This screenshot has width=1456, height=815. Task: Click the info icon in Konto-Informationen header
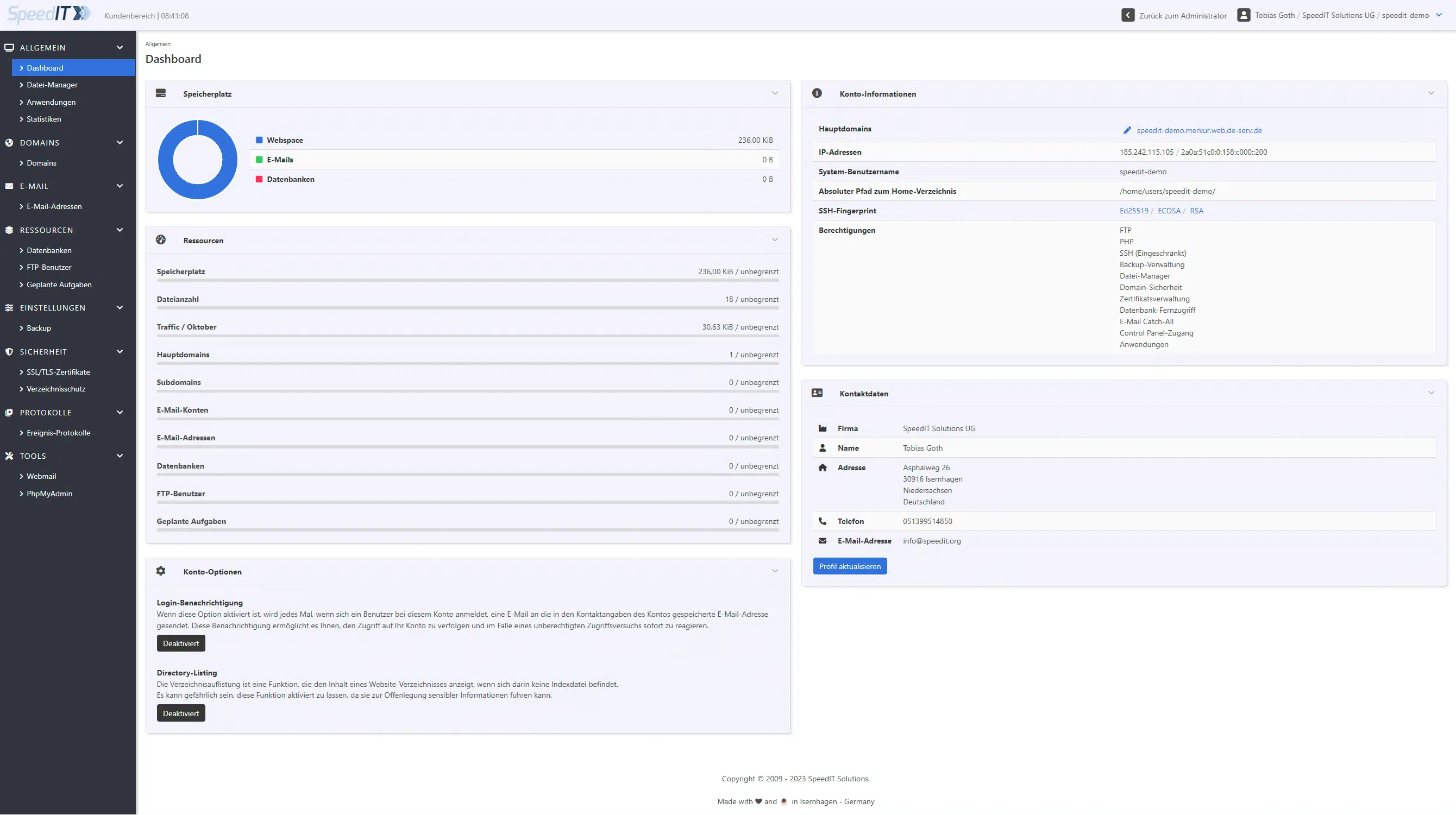click(817, 93)
